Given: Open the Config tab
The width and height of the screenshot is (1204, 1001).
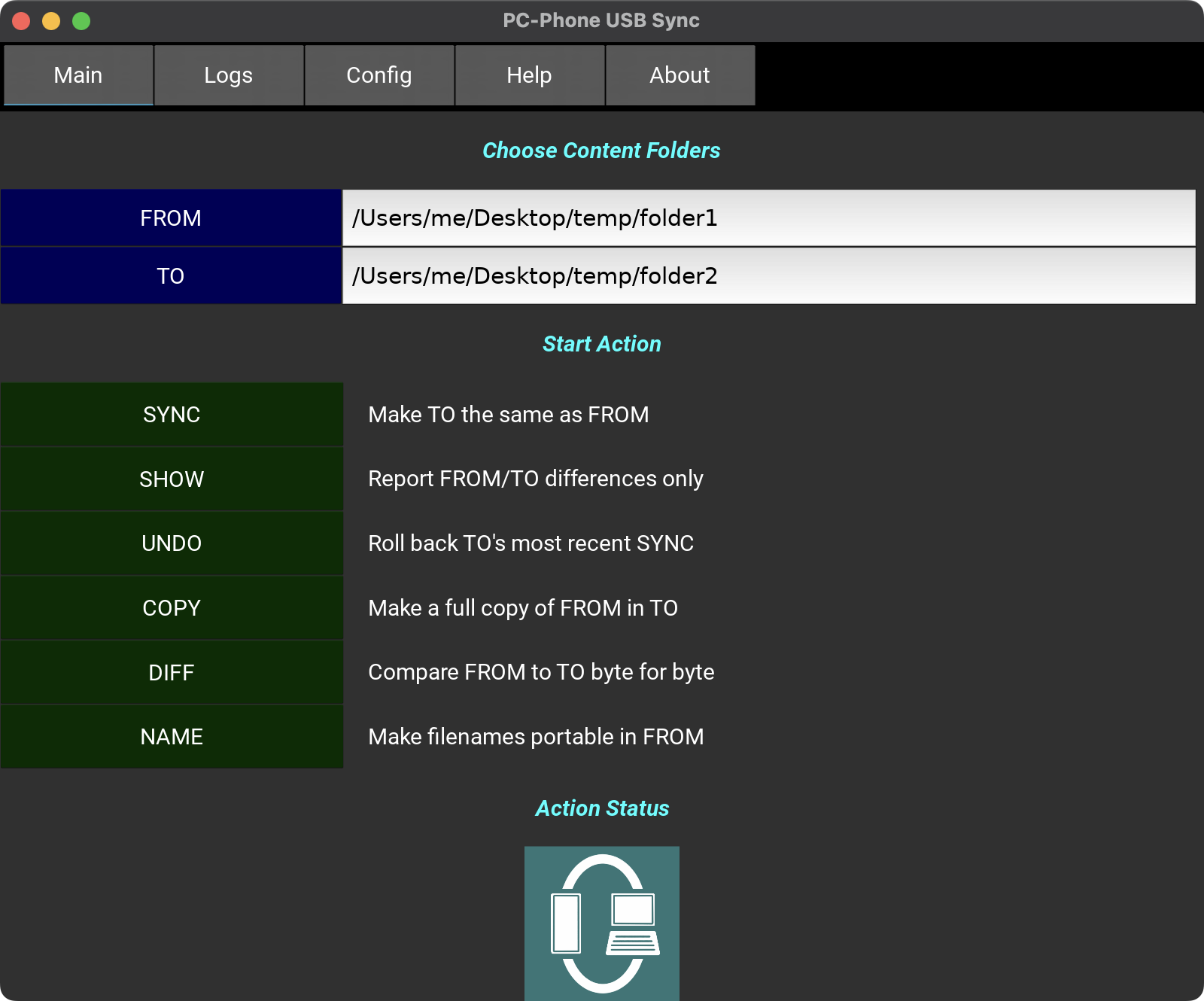Looking at the screenshot, I should (x=379, y=75).
